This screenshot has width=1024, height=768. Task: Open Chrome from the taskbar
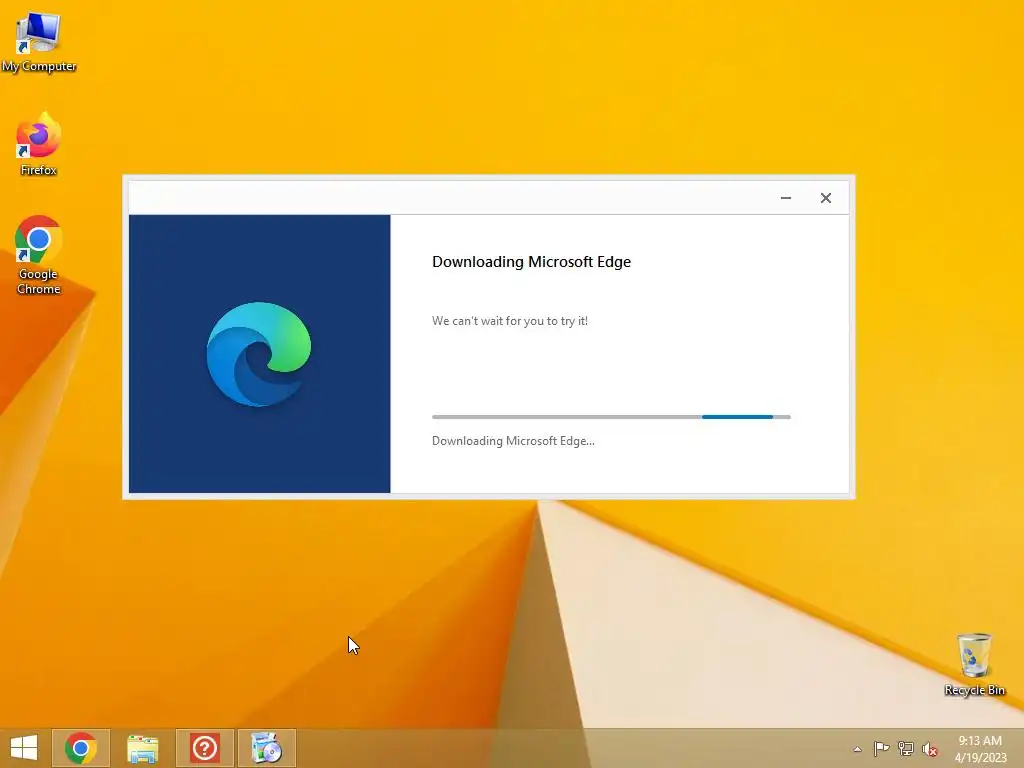81,748
